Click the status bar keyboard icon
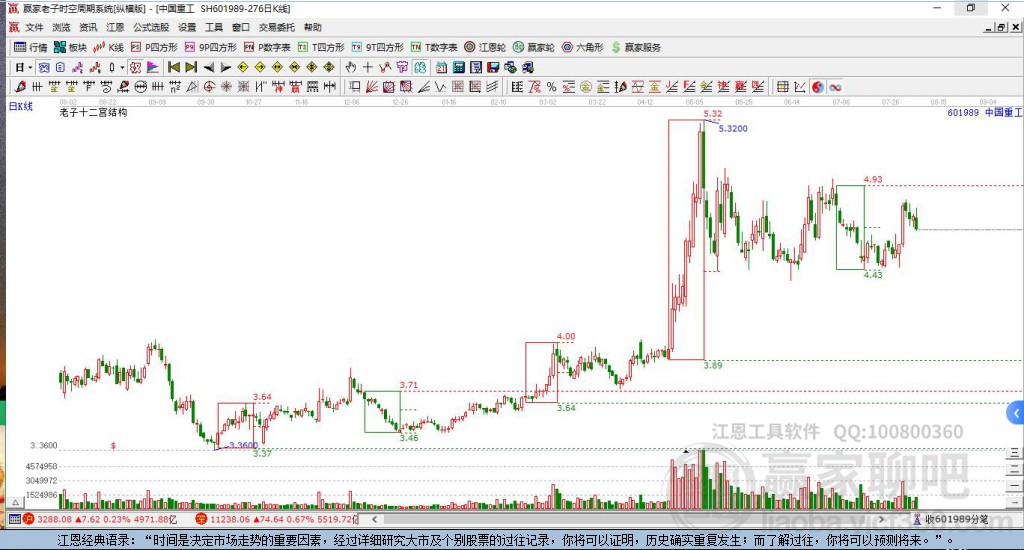 (x=14, y=519)
